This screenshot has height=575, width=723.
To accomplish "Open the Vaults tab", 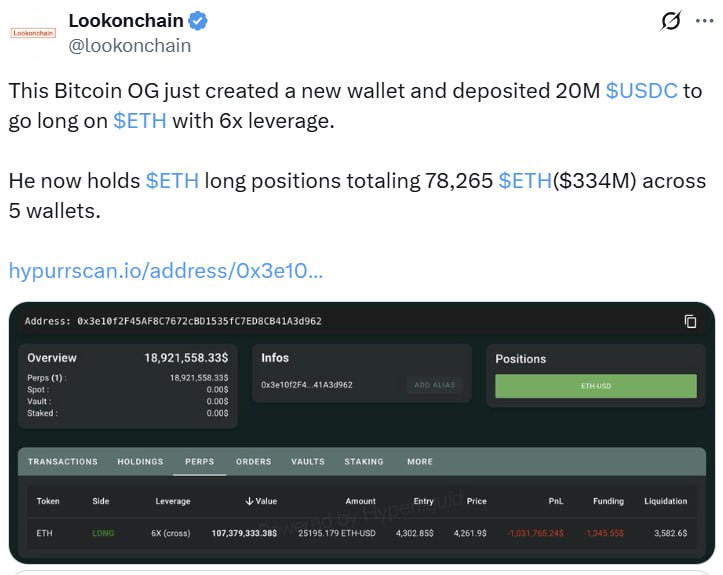I will (308, 462).
